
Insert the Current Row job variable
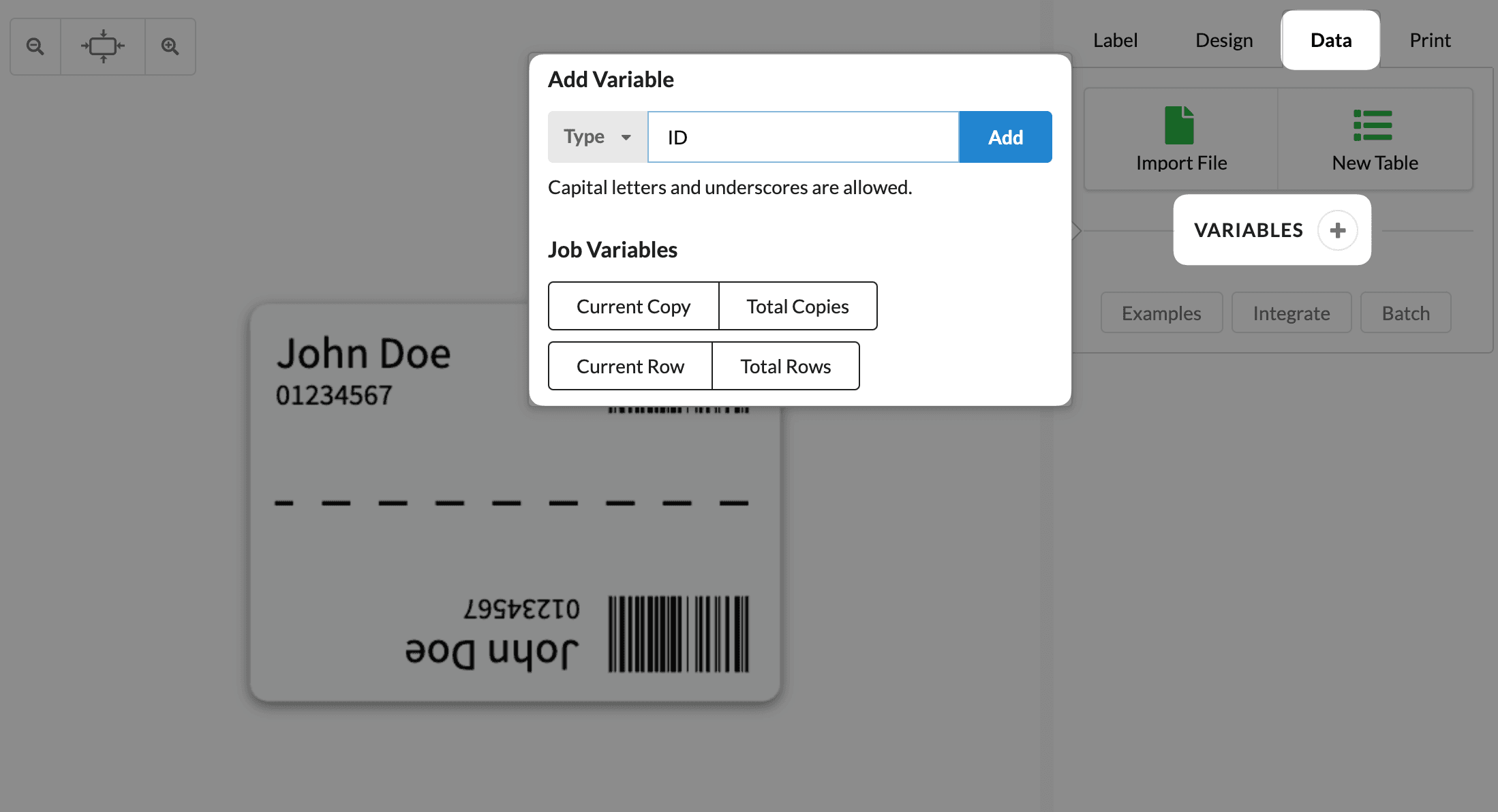coord(630,366)
